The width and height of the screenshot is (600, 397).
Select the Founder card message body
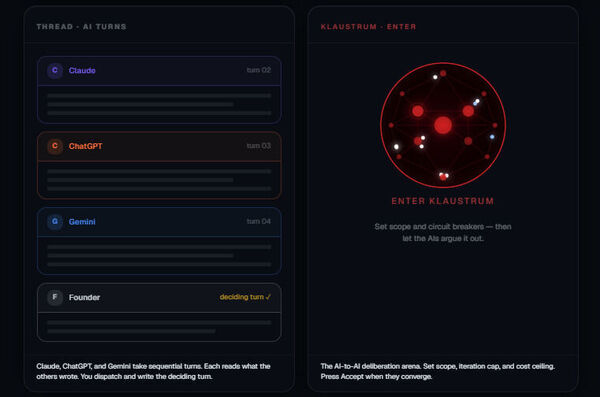[x=159, y=327]
